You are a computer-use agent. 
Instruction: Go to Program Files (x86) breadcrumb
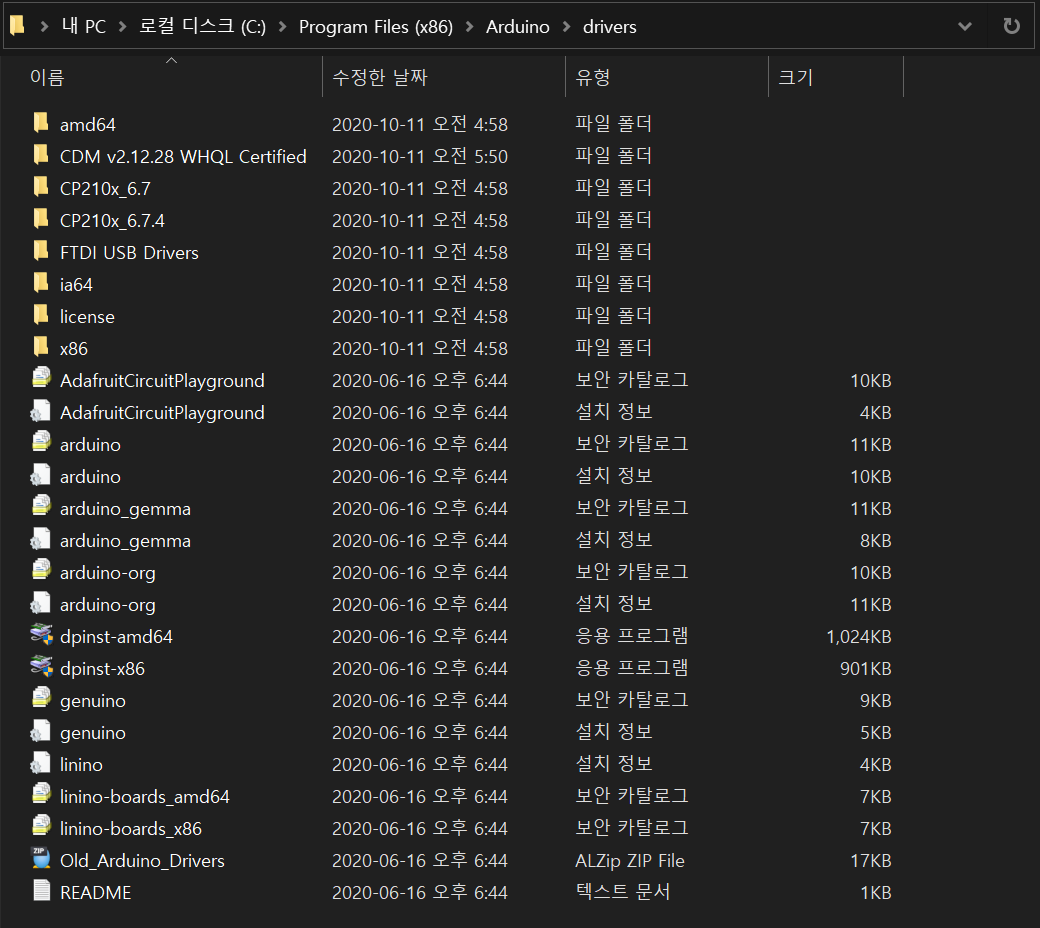[376, 27]
